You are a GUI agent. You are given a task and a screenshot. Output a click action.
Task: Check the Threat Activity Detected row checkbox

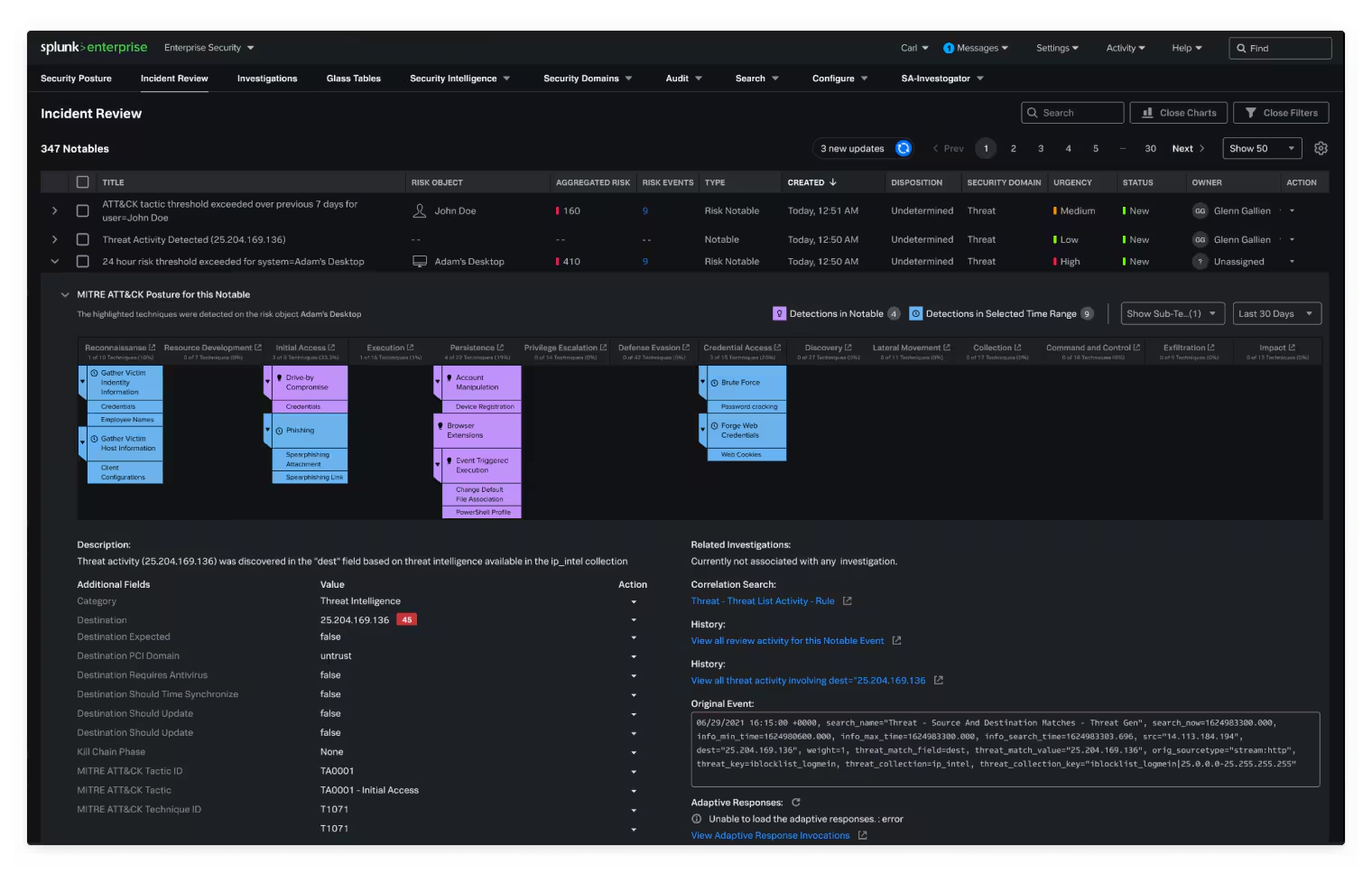click(82, 239)
